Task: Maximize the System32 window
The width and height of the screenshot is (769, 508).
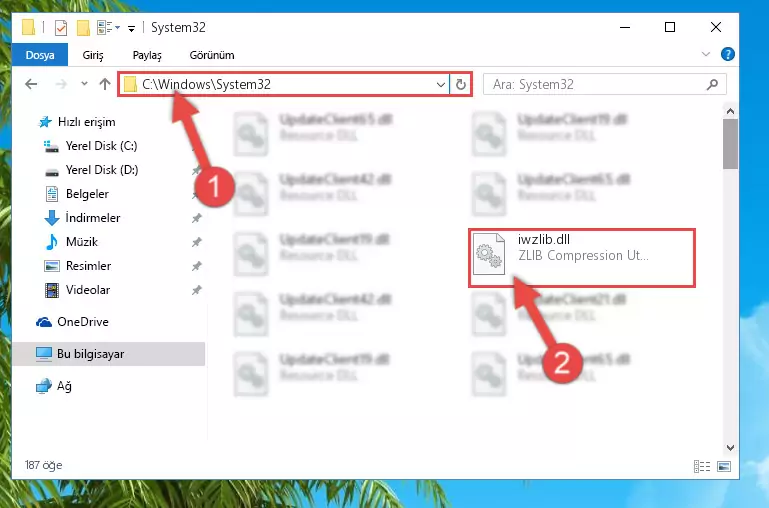Action: coord(670,27)
